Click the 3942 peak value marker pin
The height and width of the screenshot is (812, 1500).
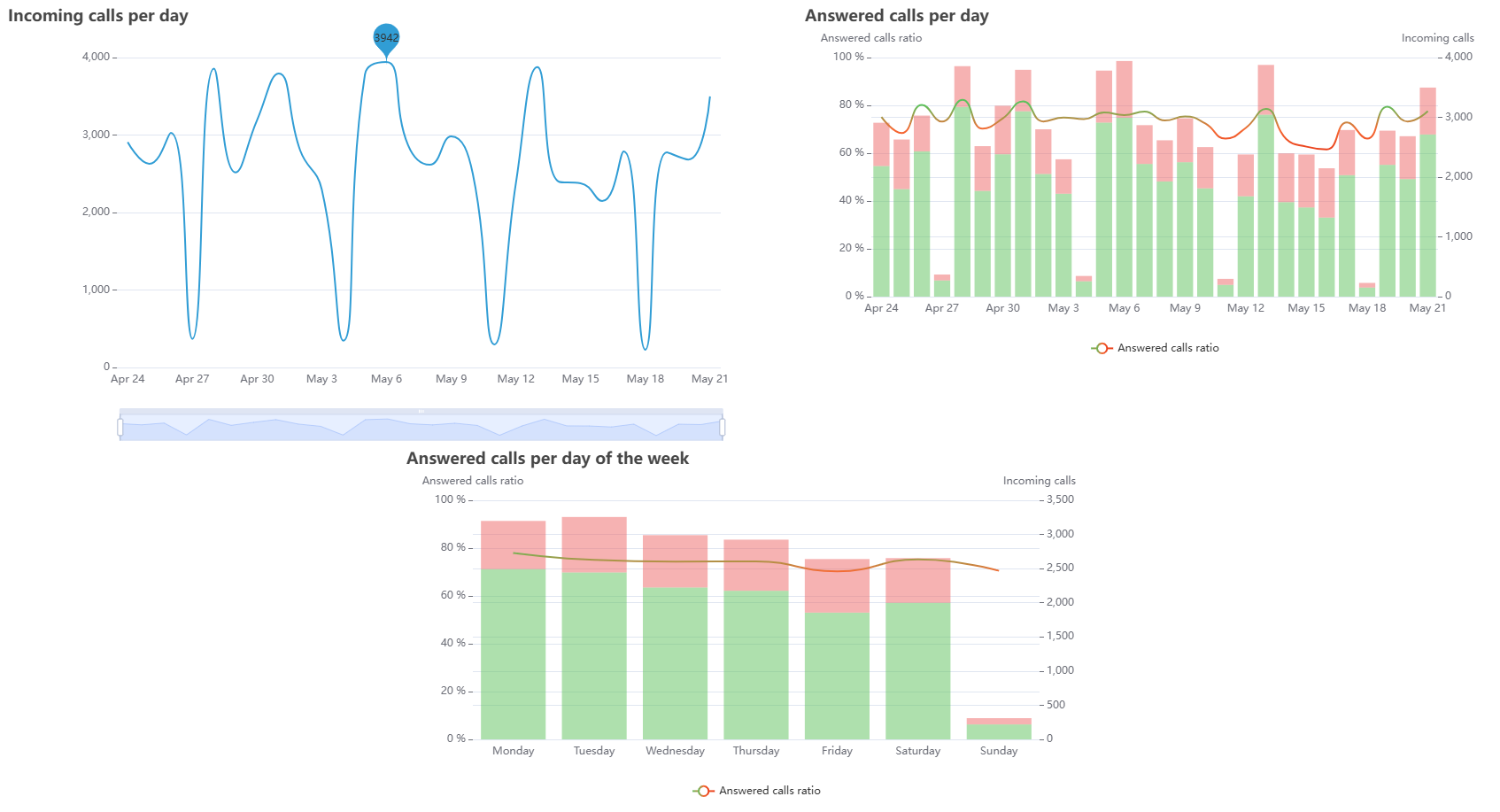coord(386,38)
